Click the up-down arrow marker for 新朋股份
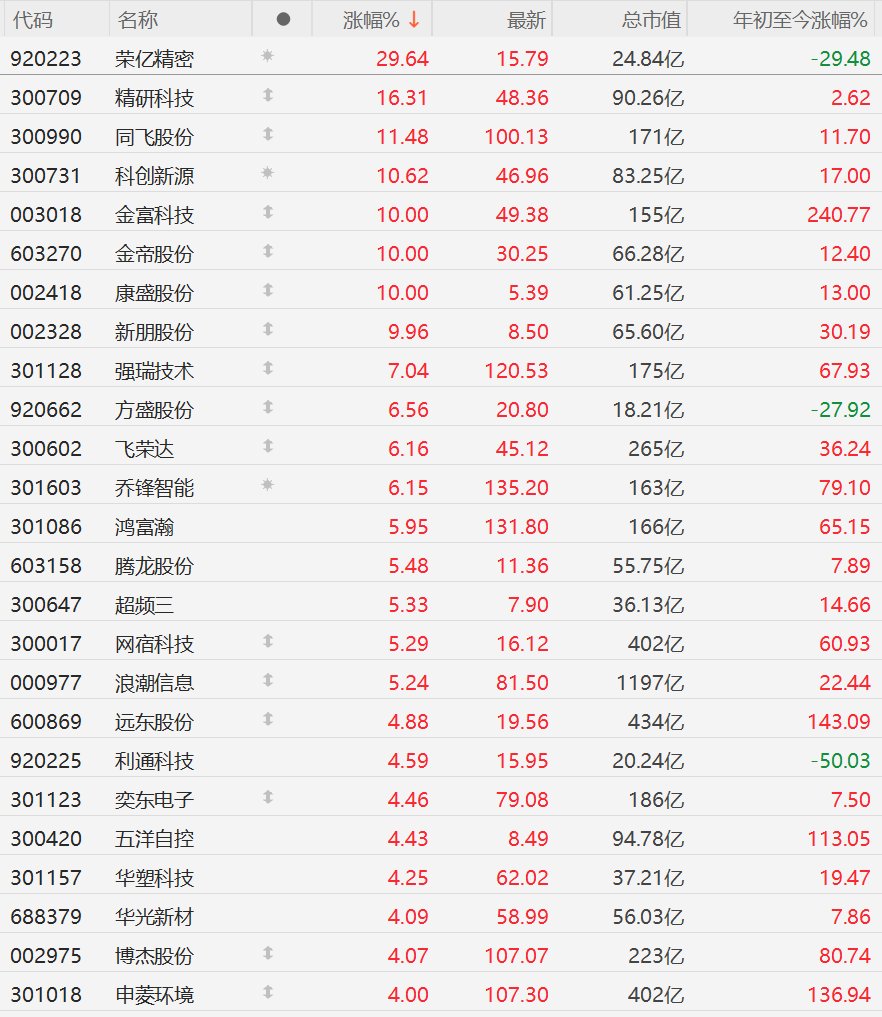 [268, 329]
